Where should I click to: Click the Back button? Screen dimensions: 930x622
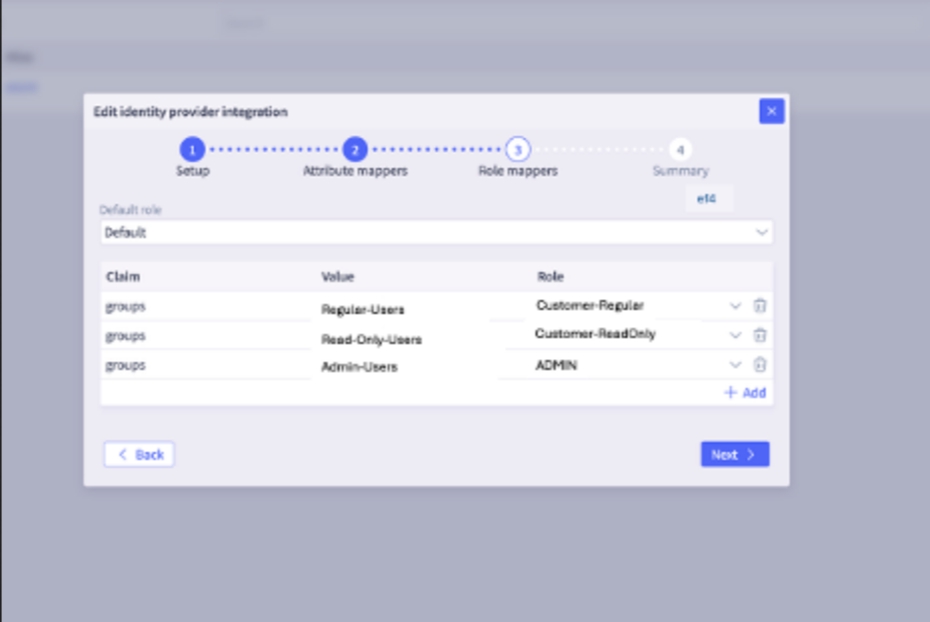click(139, 455)
